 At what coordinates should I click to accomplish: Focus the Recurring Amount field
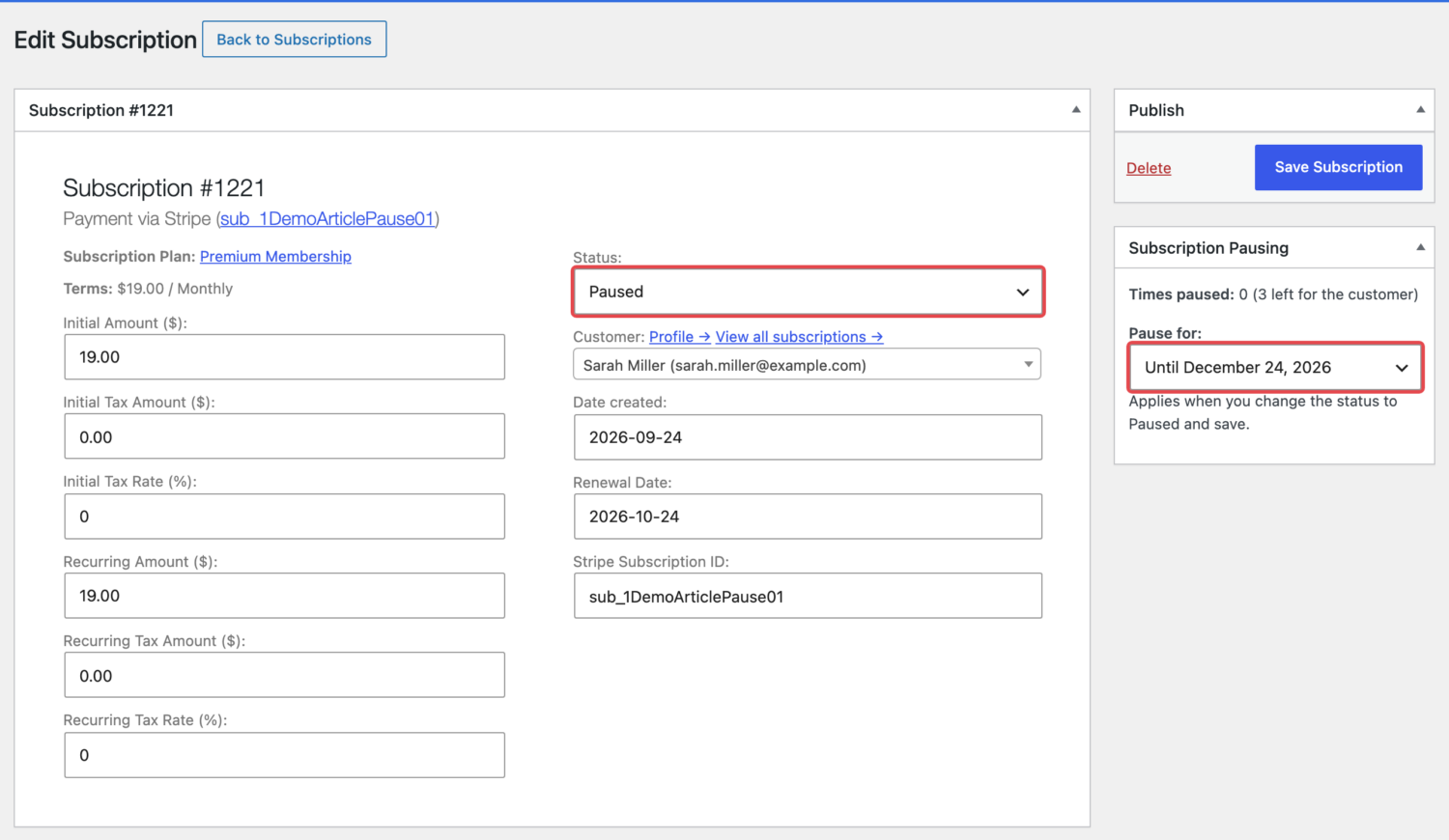click(285, 596)
